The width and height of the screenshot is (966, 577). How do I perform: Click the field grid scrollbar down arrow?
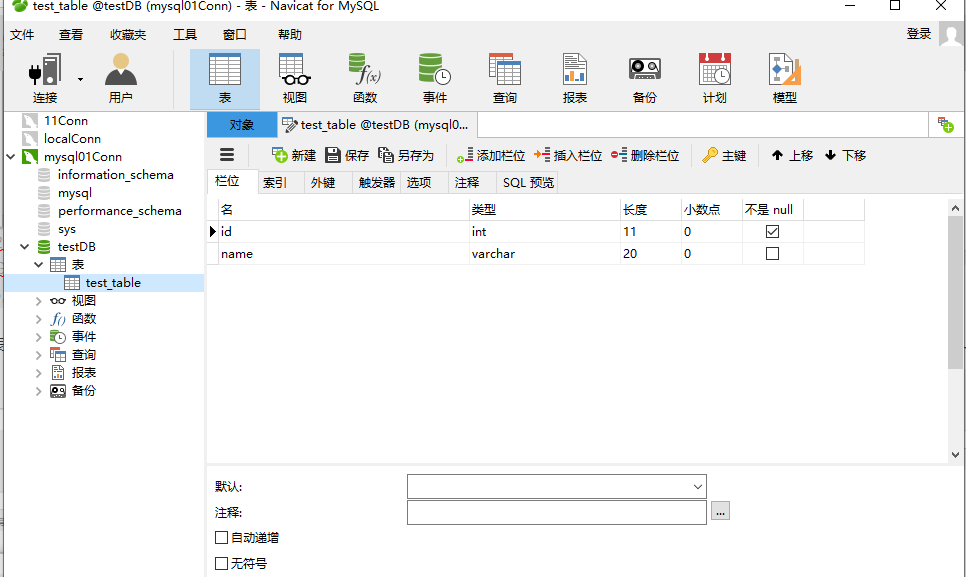[955, 455]
